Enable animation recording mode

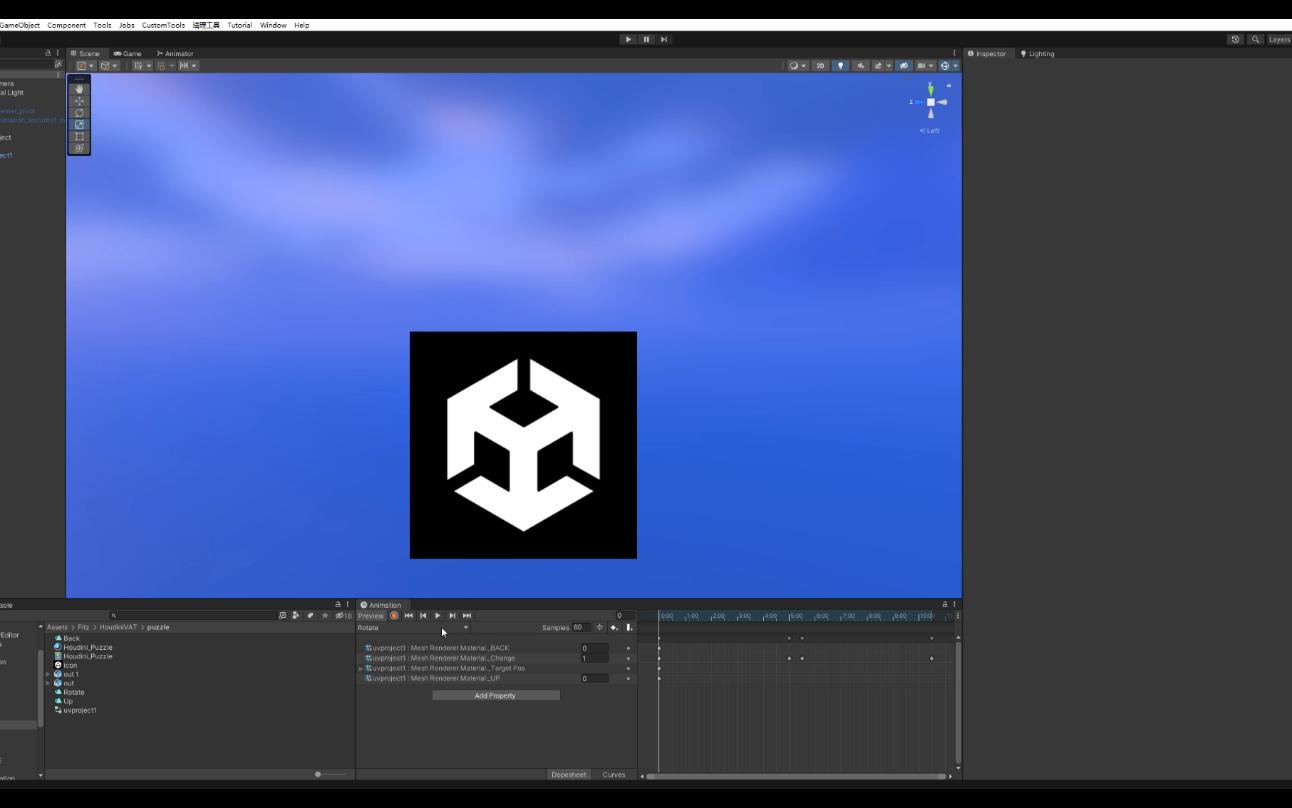[x=394, y=615]
